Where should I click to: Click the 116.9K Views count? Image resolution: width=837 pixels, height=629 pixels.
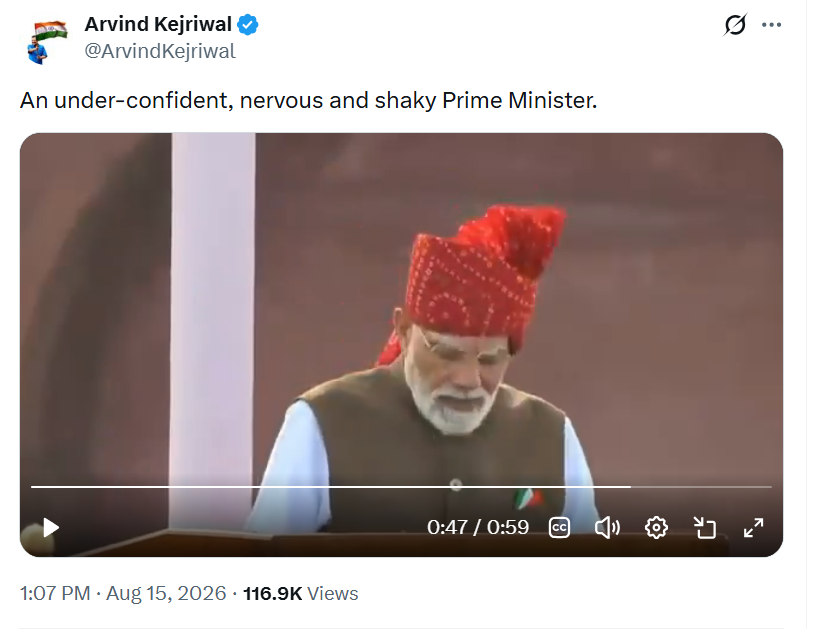[x=301, y=593]
